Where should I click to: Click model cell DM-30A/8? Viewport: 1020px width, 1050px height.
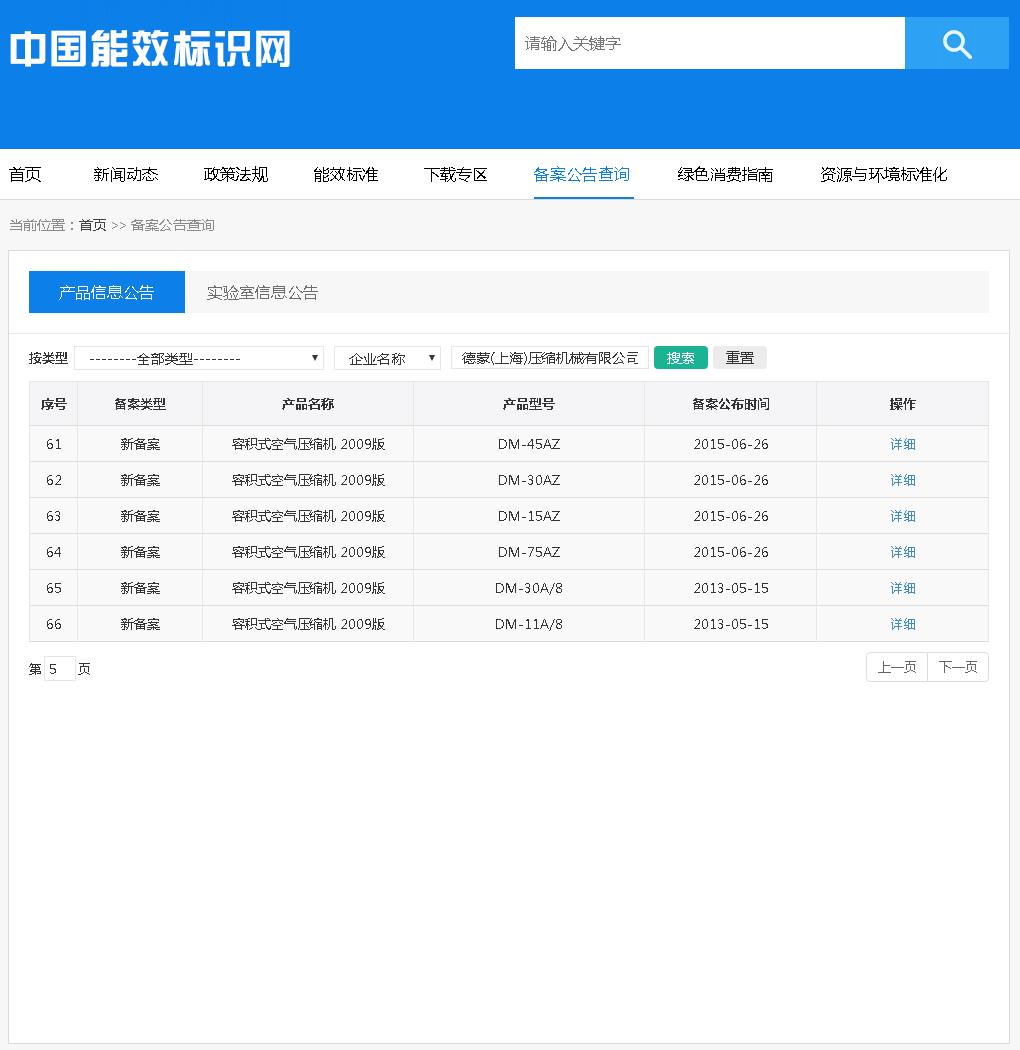[x=529, y=588]
